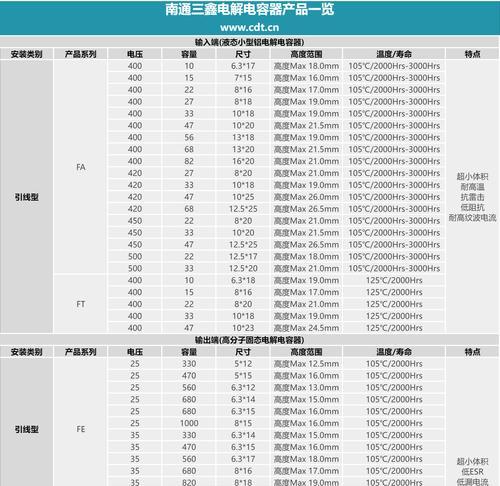Click 温度/寿命 header in the input section

(x=394, y=54)
